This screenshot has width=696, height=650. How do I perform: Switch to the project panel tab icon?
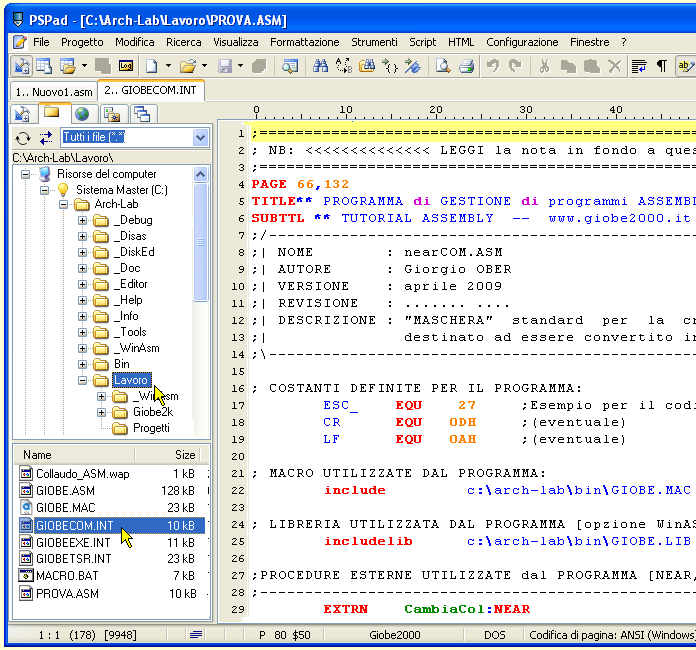[x=22, y=115]
